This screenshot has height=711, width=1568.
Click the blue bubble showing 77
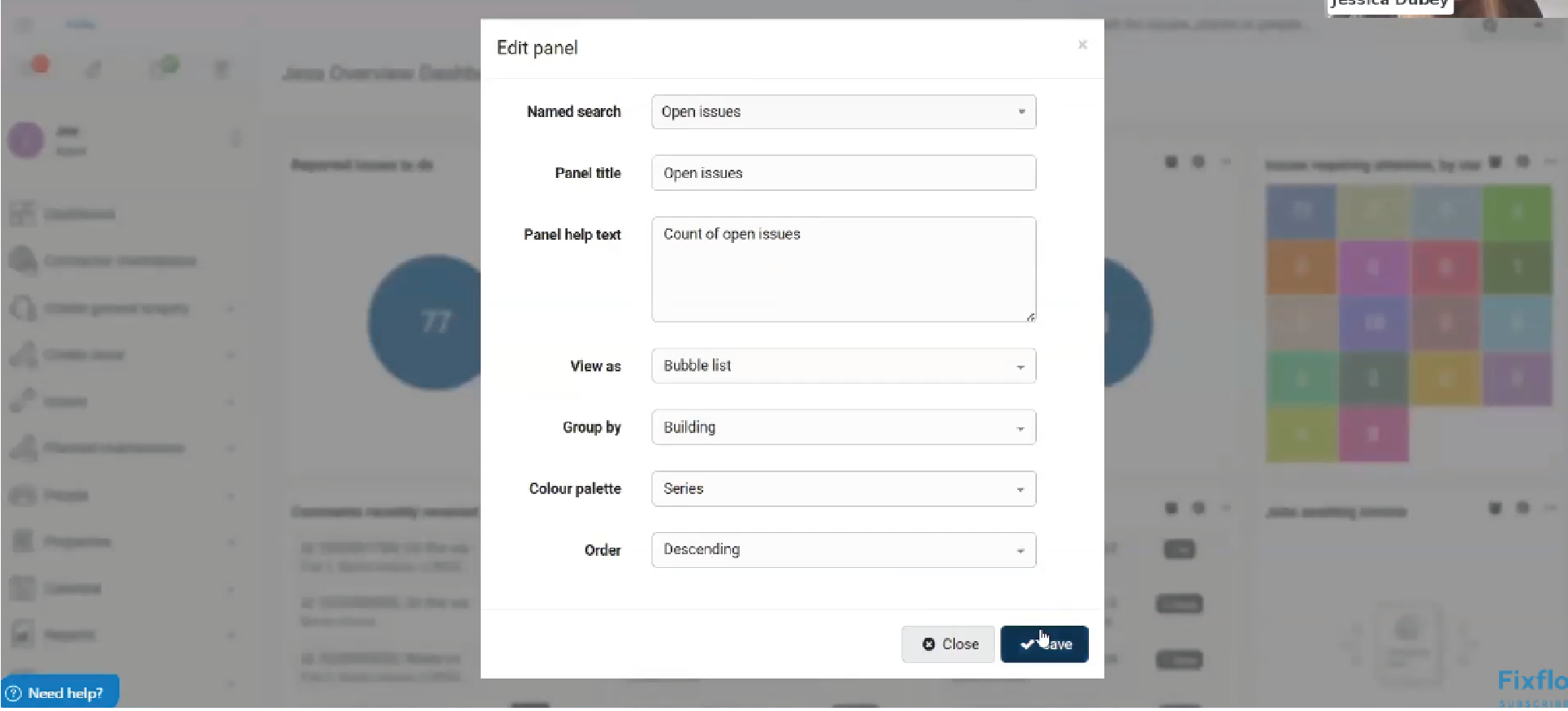click(x=426, y=323)
